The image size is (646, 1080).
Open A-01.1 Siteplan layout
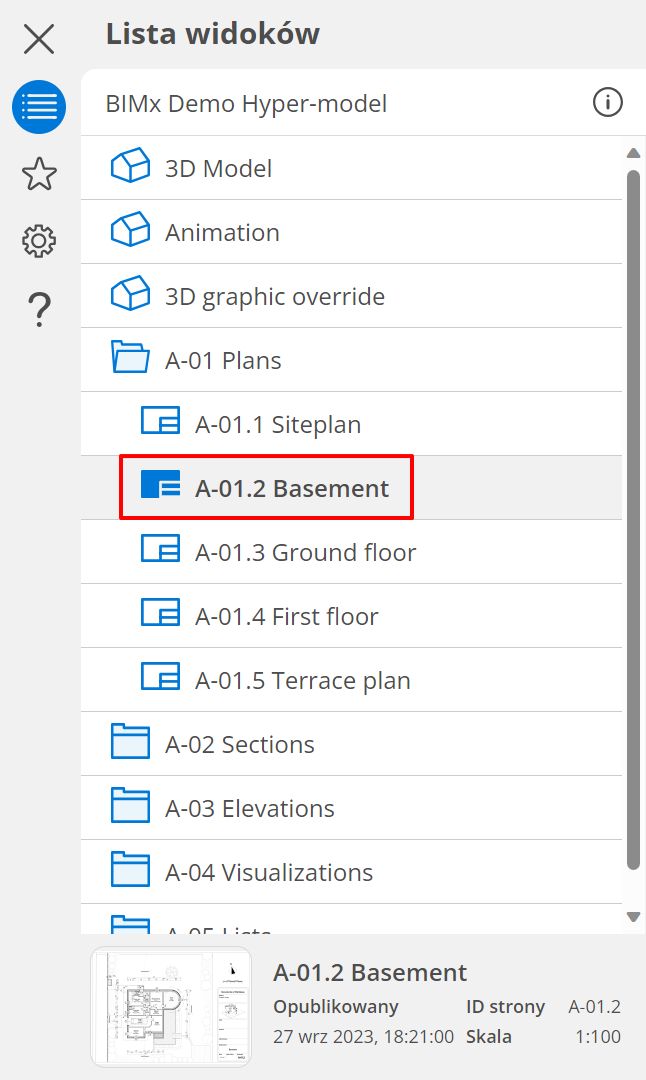click(x=277, y=424)
